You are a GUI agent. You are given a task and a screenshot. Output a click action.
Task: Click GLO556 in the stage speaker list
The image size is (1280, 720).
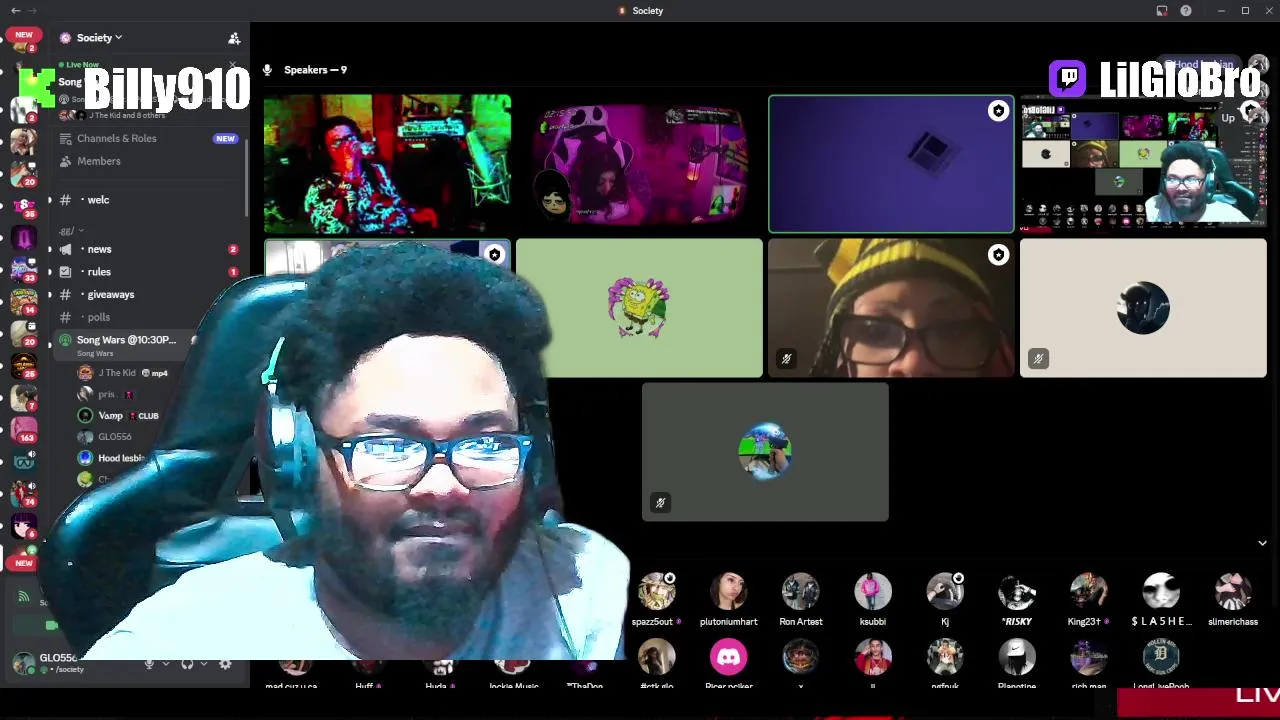(114, 437)
